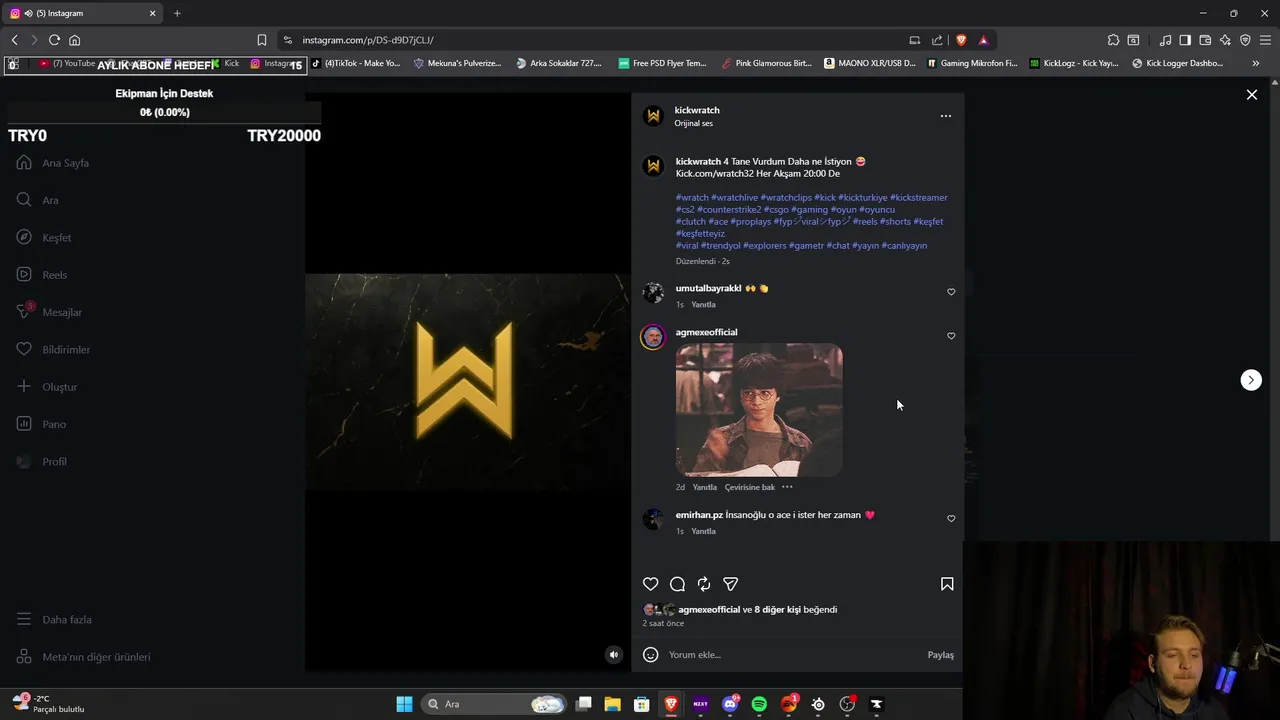Screen dimensions: 1280x720
Task: Open the Harry Potter GIF in comments
Action: coord(759,410)
